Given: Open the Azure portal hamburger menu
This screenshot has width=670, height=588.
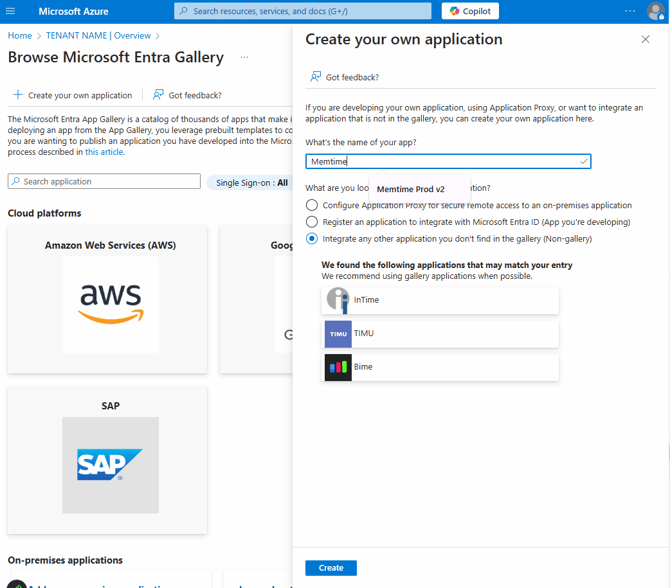Looking at the screenshot, I should 10,11.
